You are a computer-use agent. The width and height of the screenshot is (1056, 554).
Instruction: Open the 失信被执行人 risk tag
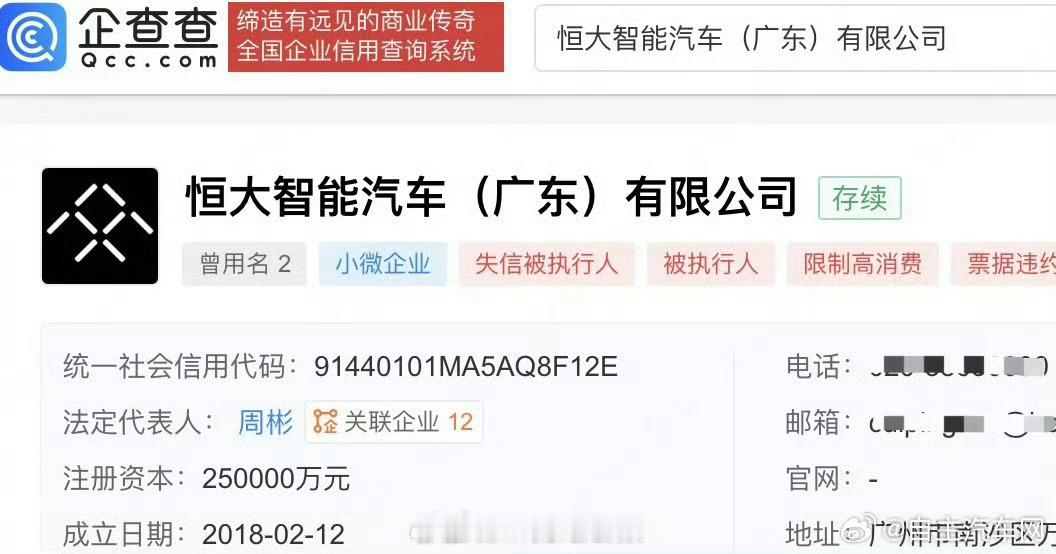click(x=546, y=264)
